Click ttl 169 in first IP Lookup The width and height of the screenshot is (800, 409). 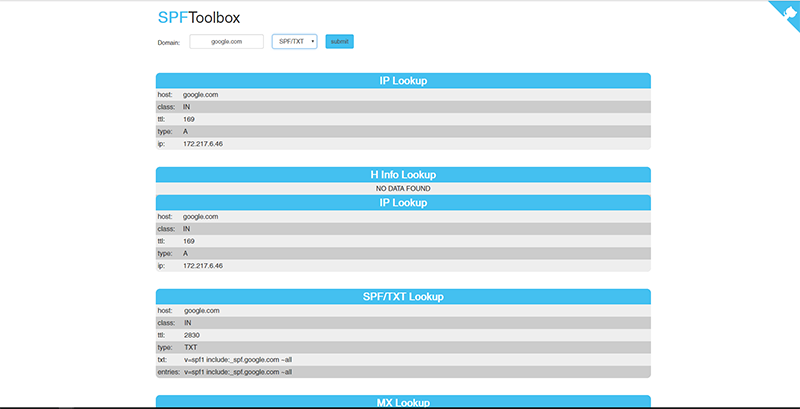(x=189, y=119)
